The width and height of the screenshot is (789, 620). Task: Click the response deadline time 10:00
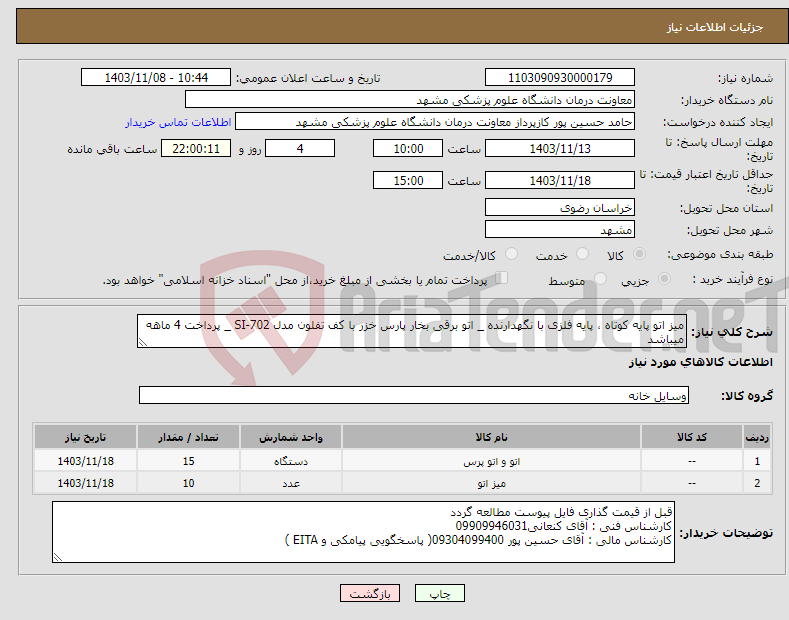click(408, 148)
